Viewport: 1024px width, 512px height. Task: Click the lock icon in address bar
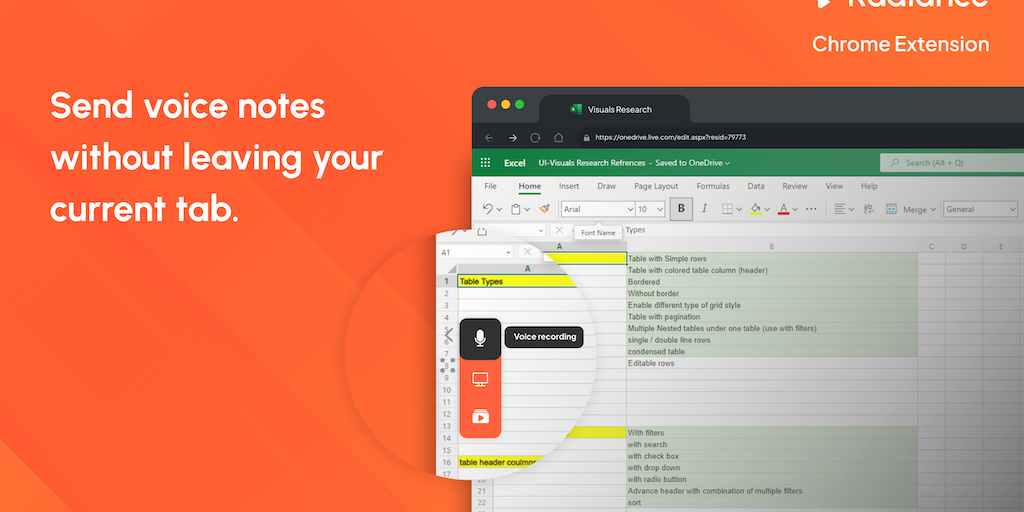pyautogui.click(x=586, y=138)
